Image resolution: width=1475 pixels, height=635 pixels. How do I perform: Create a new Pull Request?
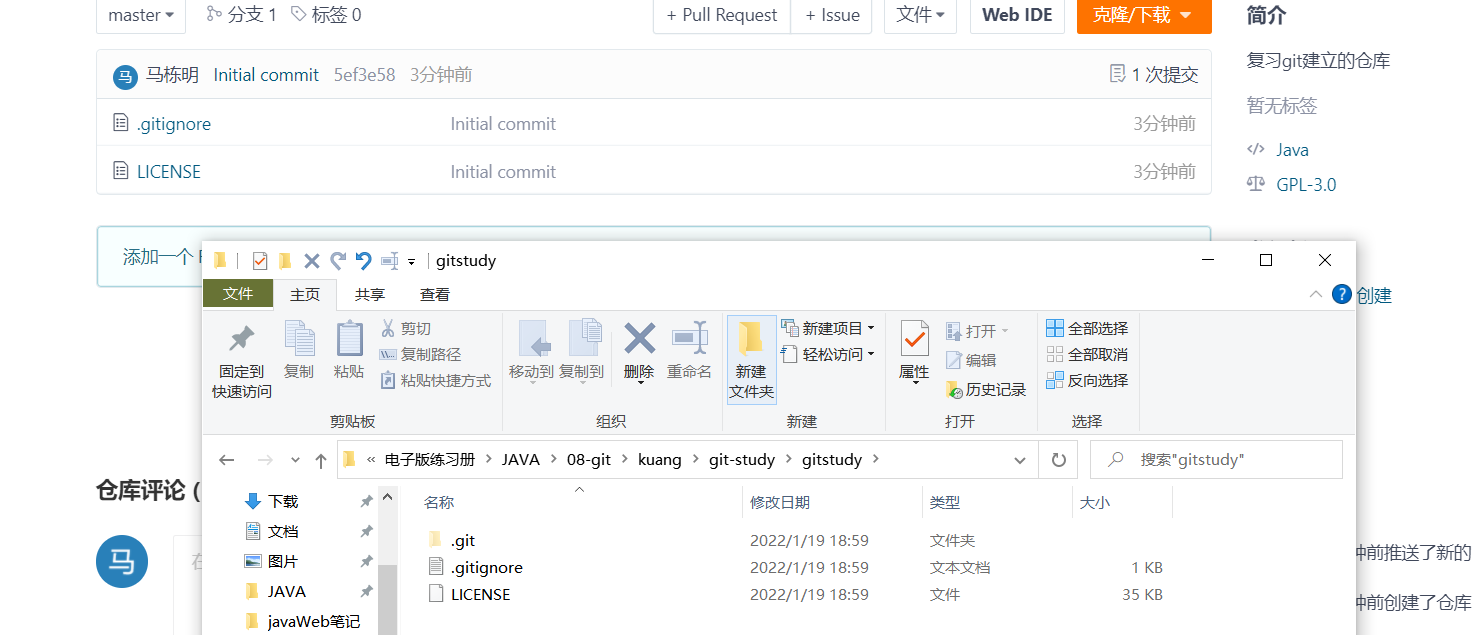point(721,15)
